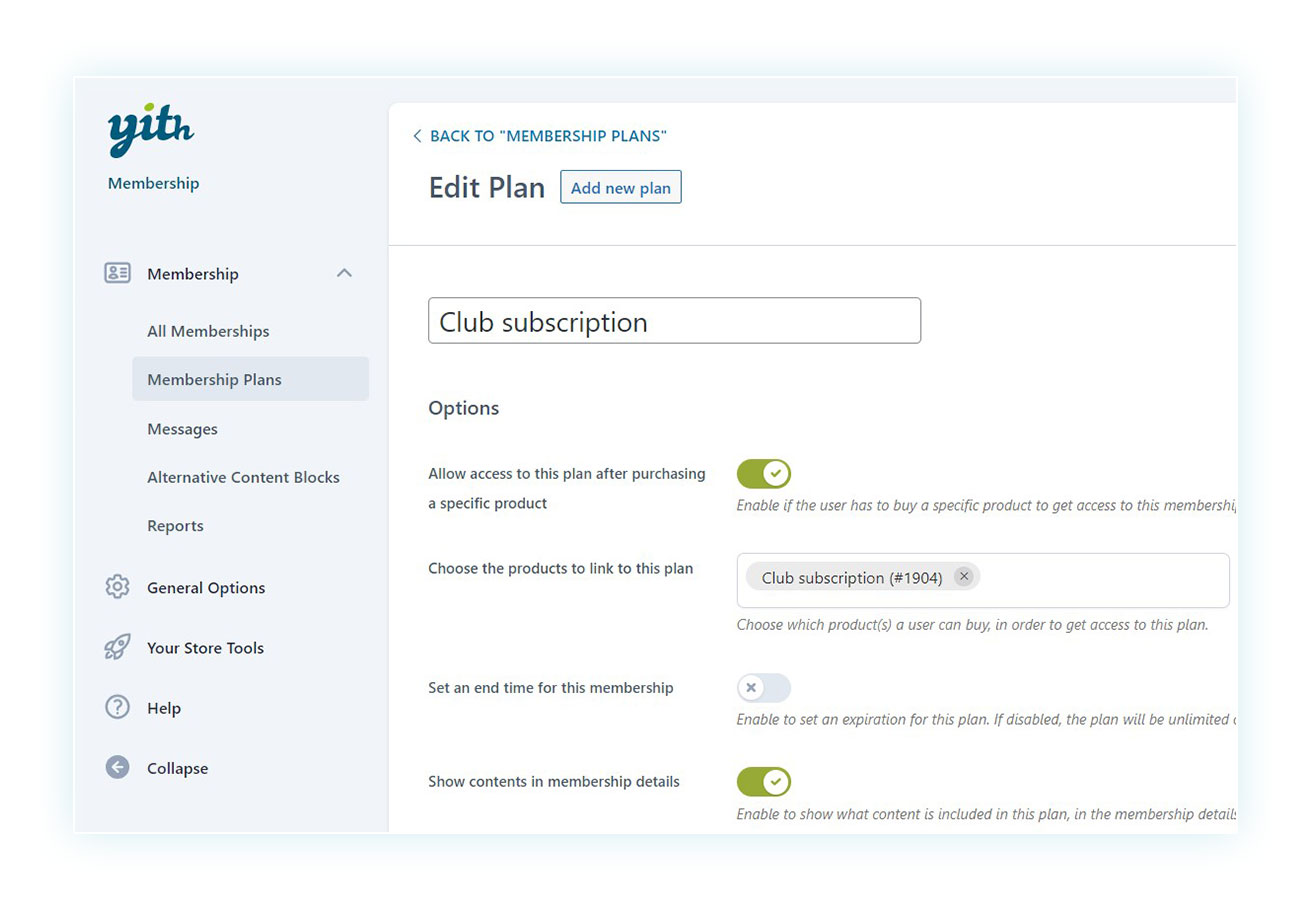Open Alternative Content Blocks
The width and height of the screenshot is (1300, 903).
pyautogui.click(x=243, y=477)
